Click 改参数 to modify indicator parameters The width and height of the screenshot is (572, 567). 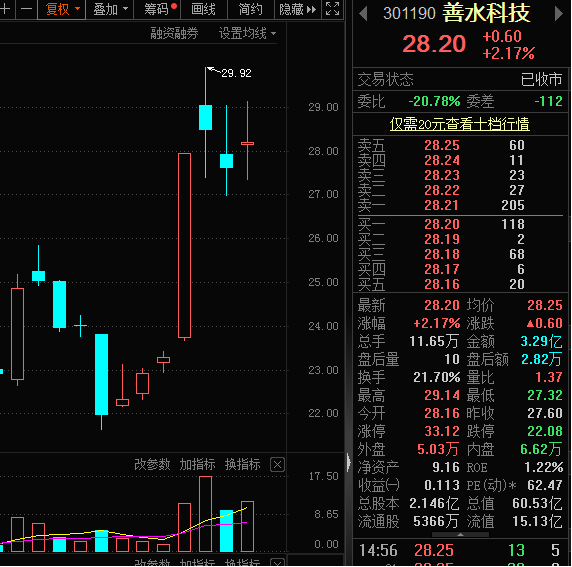point(152,464)
